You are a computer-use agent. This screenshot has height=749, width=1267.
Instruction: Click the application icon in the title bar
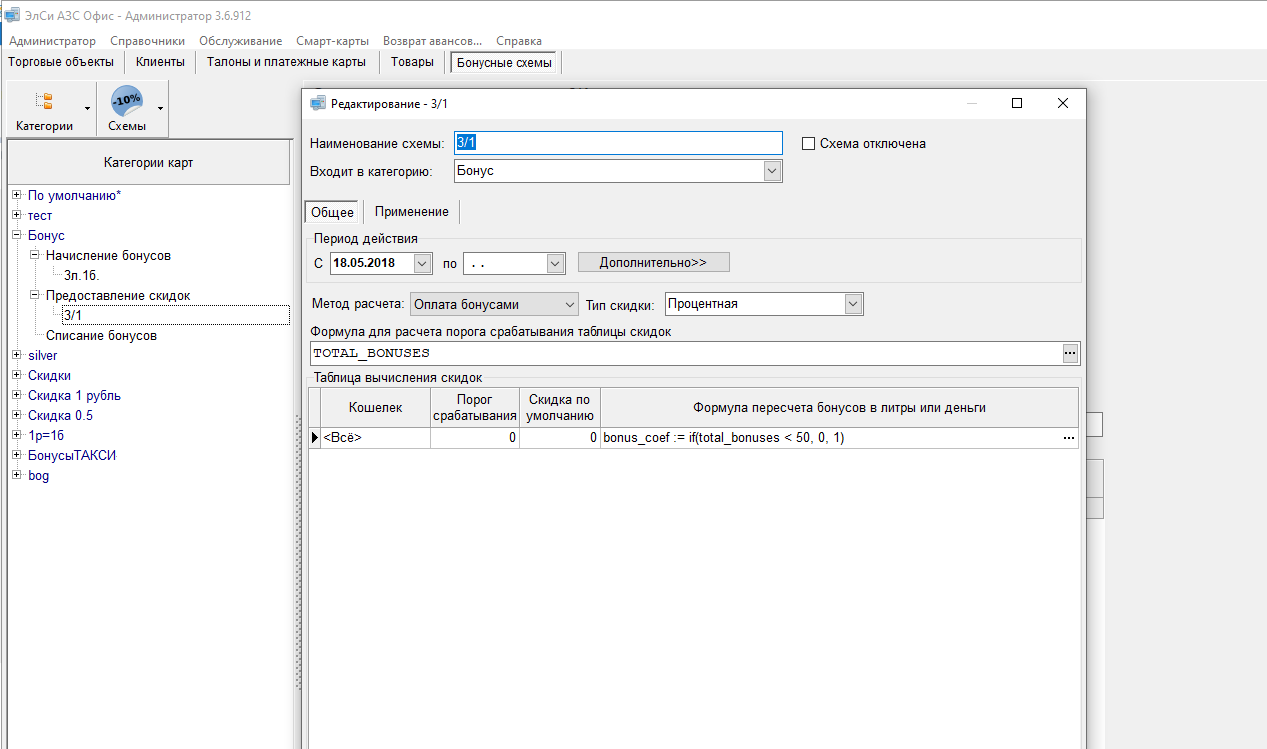[x=12, y=16]
